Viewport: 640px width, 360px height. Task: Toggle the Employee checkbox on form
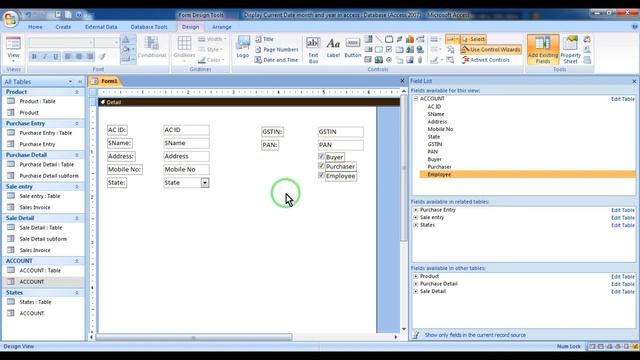tap(321, 176)
